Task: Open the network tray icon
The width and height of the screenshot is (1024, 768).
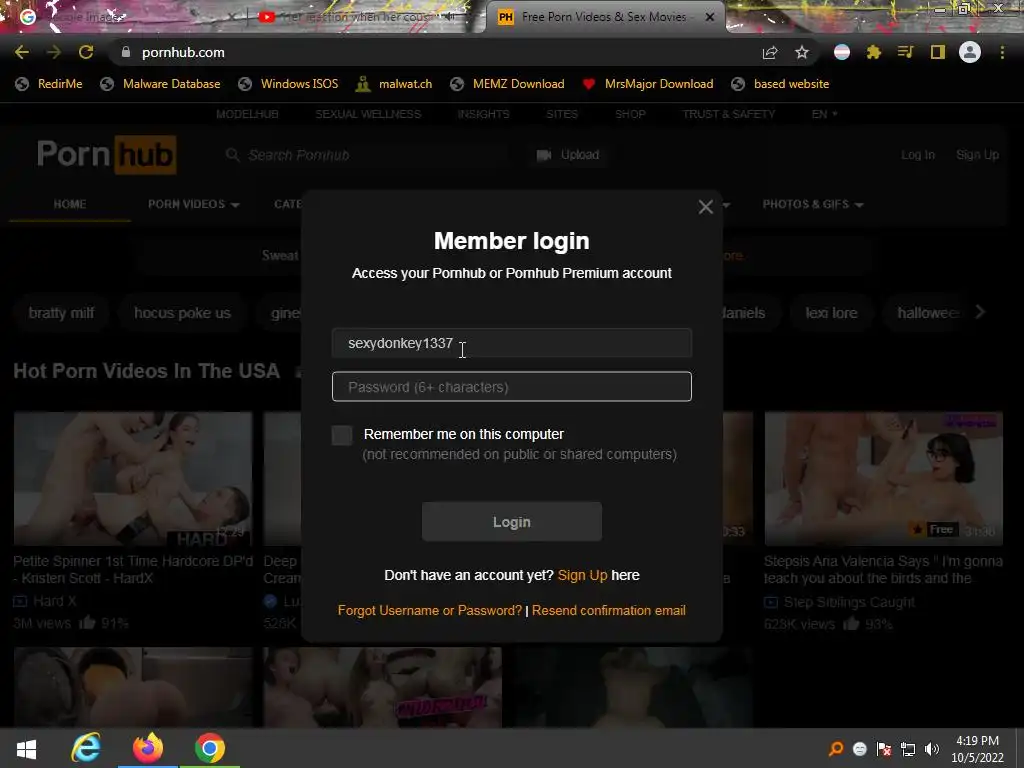Action: point(908,749)
